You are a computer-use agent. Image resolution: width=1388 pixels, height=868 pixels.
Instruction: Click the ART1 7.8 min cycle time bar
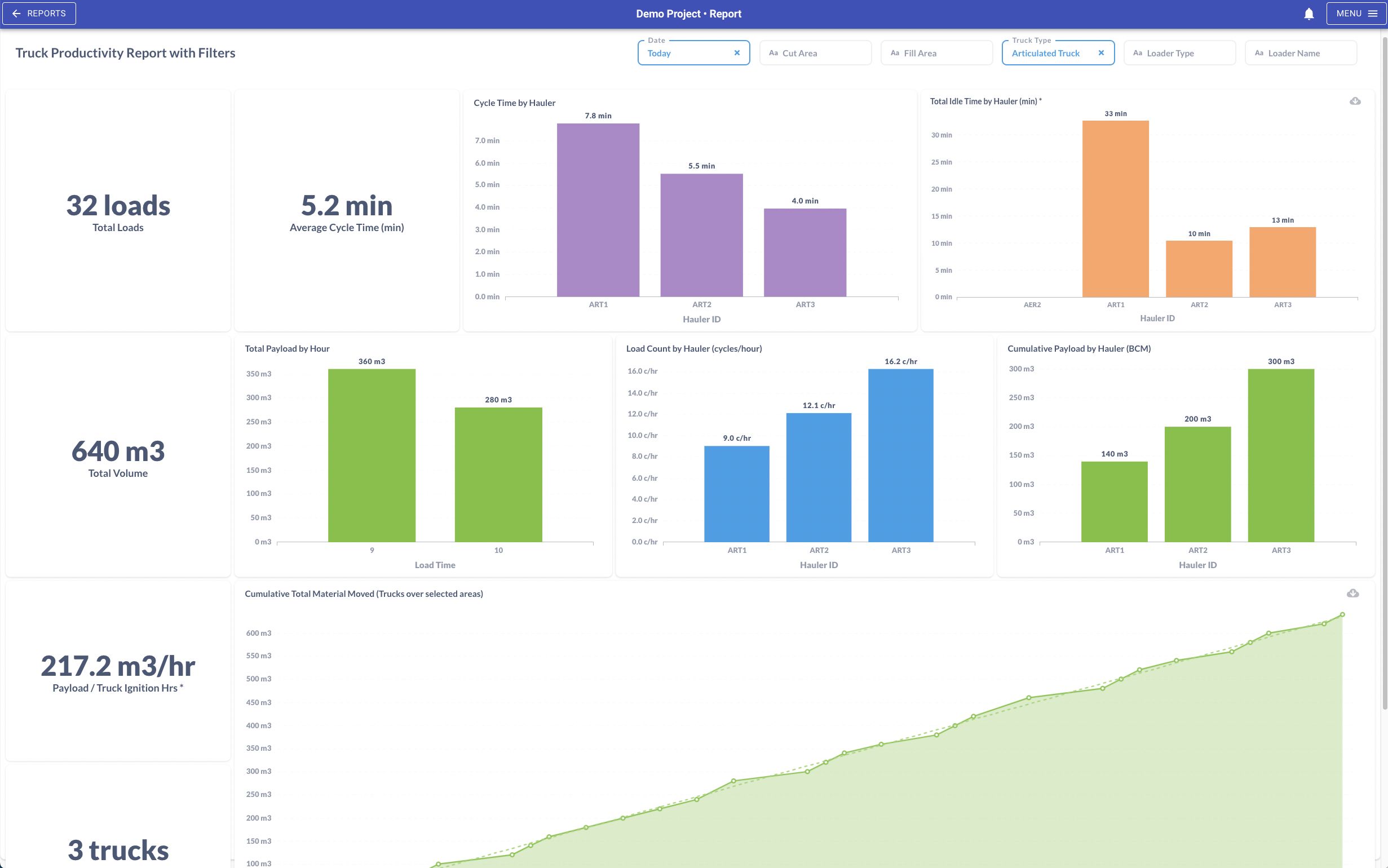[598, 210]
